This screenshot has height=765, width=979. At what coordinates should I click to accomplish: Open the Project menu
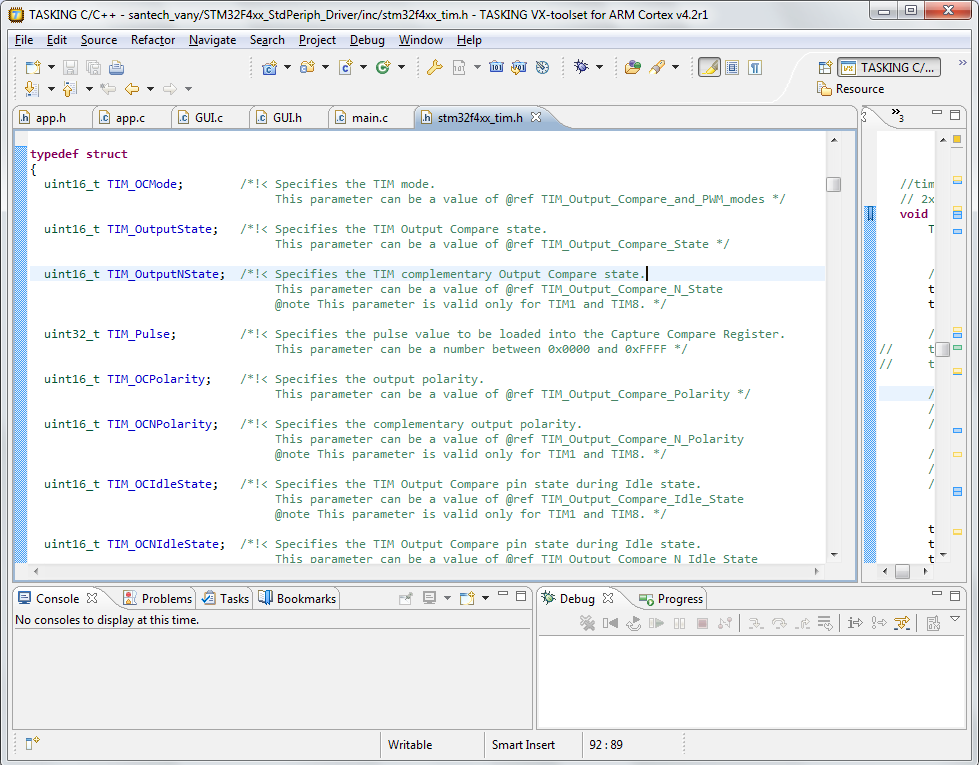click(x=317, y=40)
